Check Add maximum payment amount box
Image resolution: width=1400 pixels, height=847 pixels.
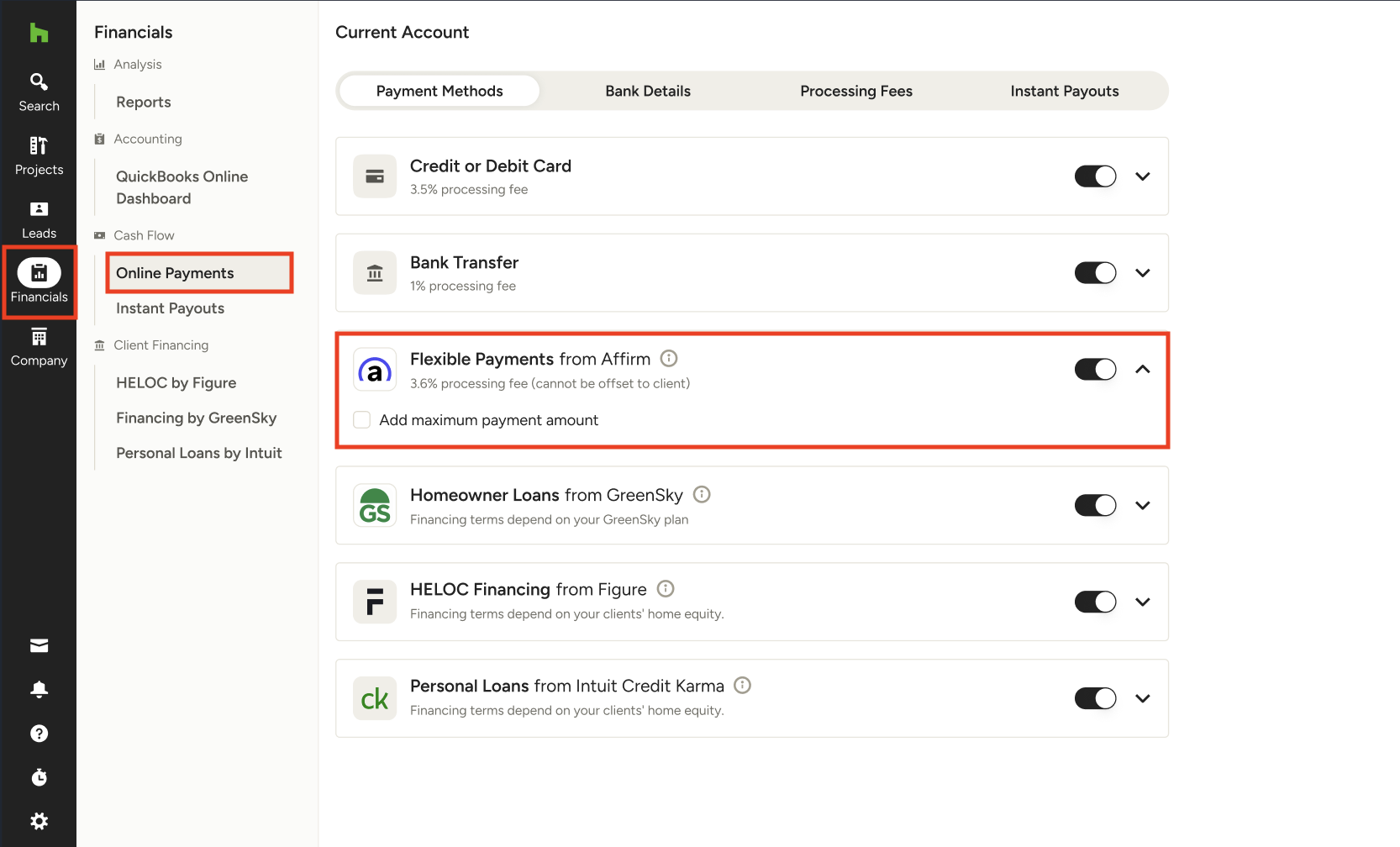click(362, 420)
